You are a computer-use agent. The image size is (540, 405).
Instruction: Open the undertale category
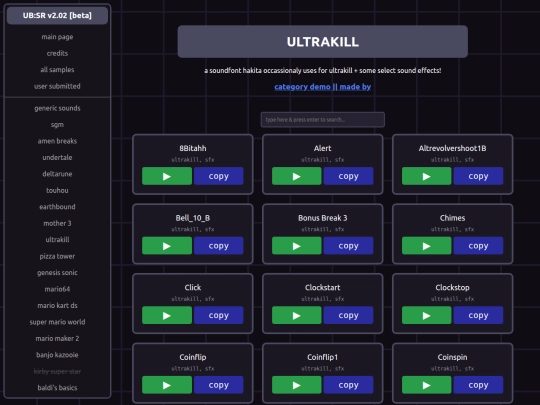[57, 157]
